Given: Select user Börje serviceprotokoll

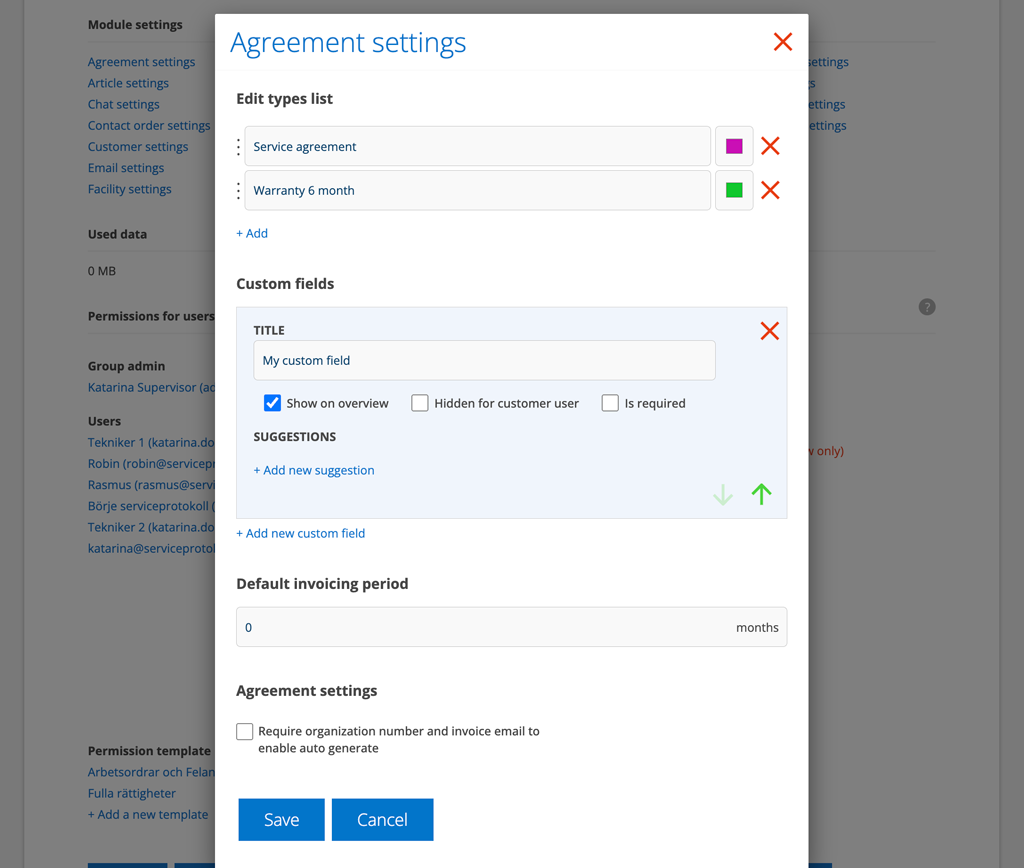Looking at the screenshot, I should (151, 506).
